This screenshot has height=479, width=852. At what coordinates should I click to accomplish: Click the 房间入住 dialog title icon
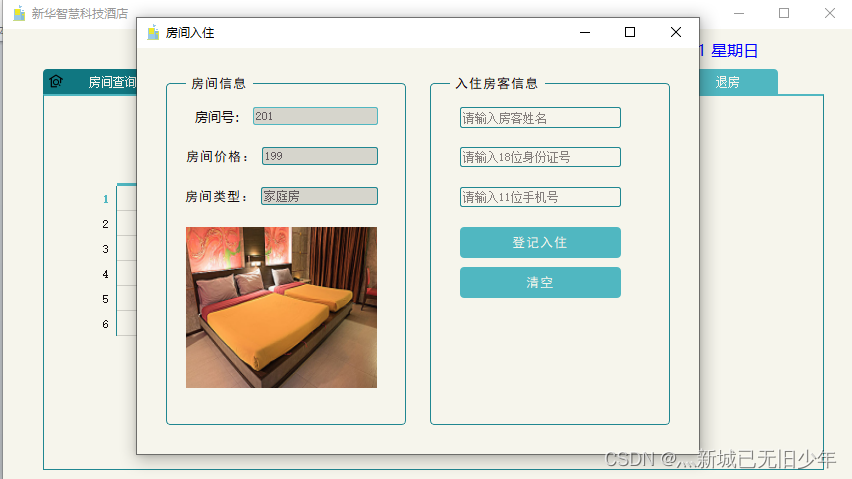[153, 33]
